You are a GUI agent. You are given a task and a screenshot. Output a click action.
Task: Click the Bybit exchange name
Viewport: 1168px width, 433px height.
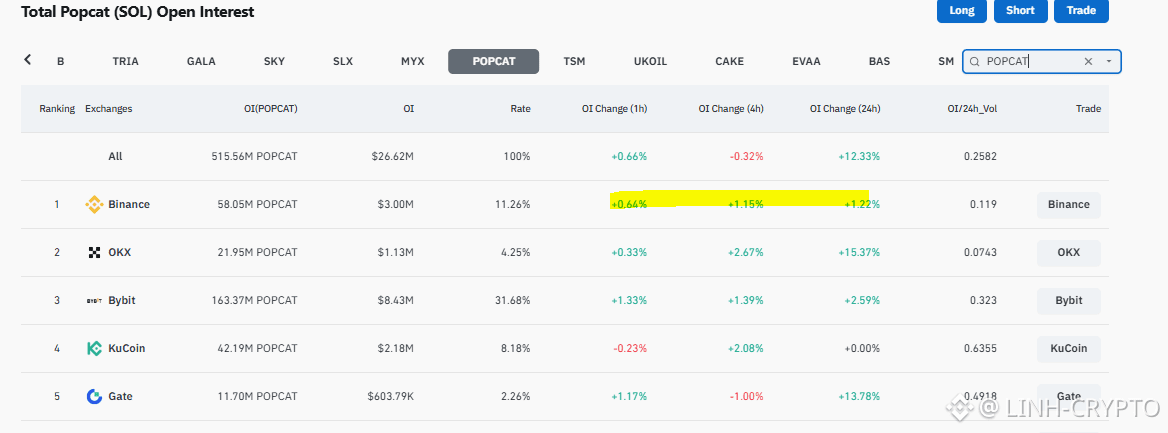click(121, 301)
